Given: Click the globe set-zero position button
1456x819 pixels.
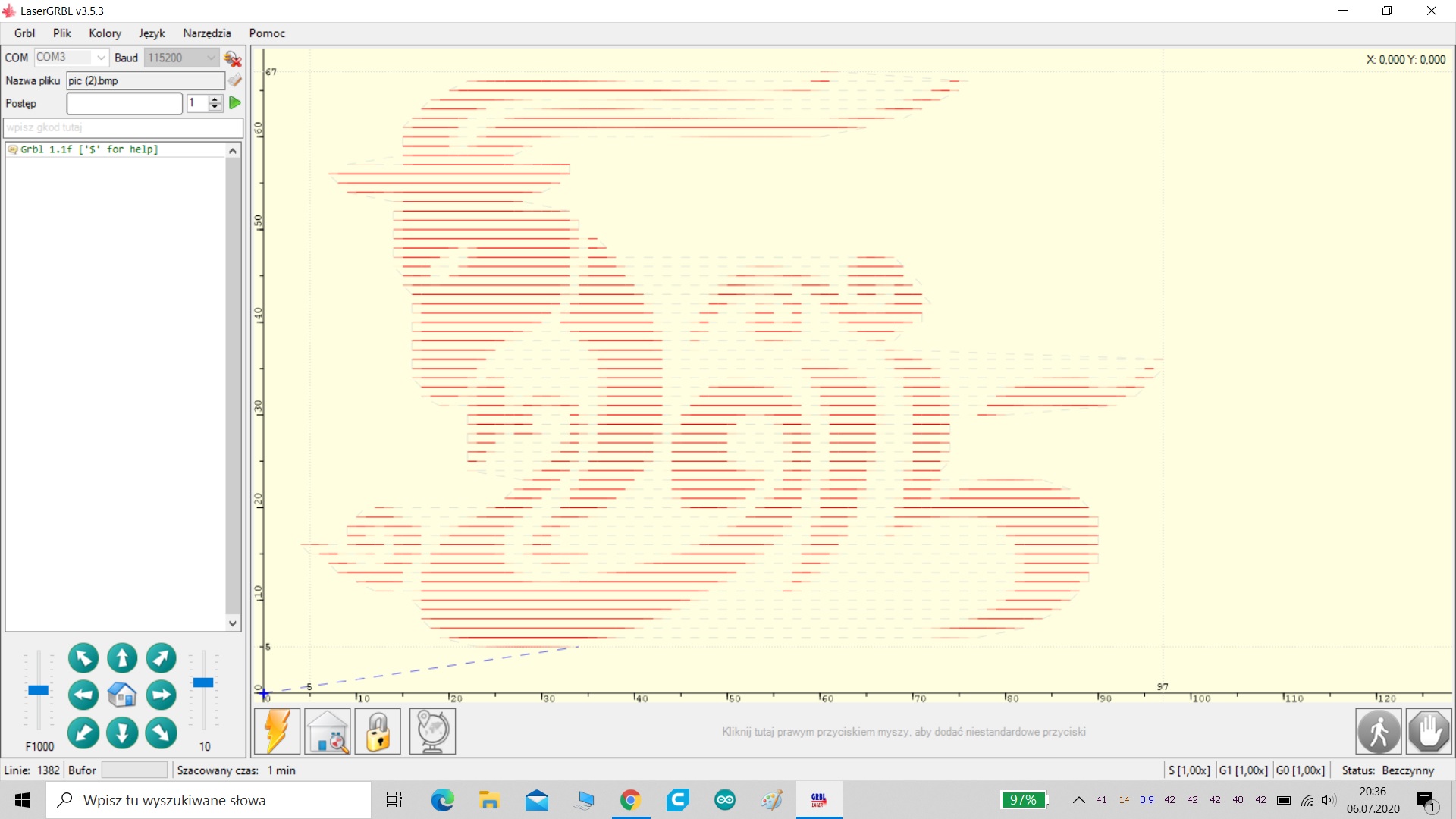Looking at the screenshot, I should 432,731.
